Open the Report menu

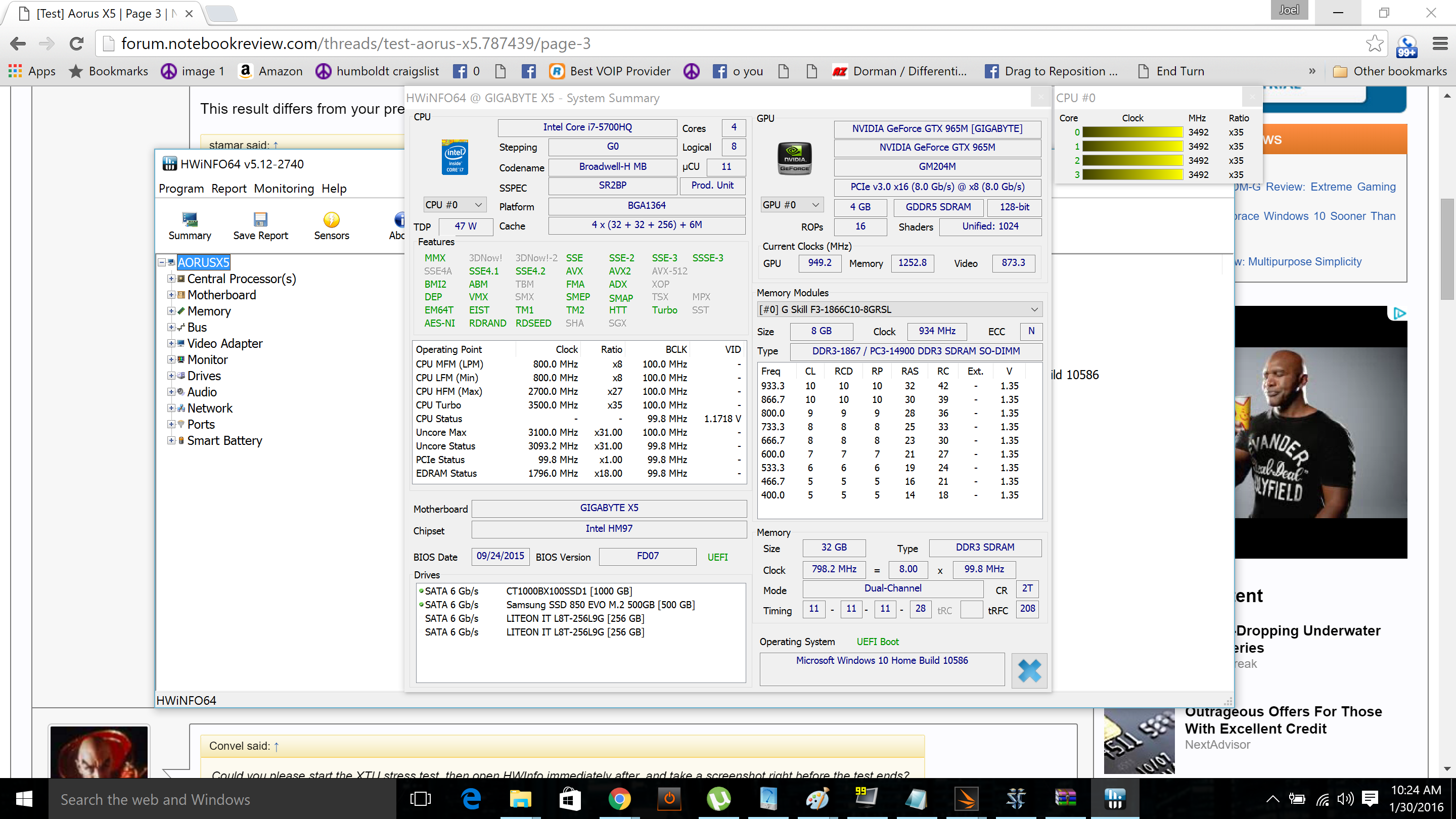pyautogui.click(x=229, y=188)
